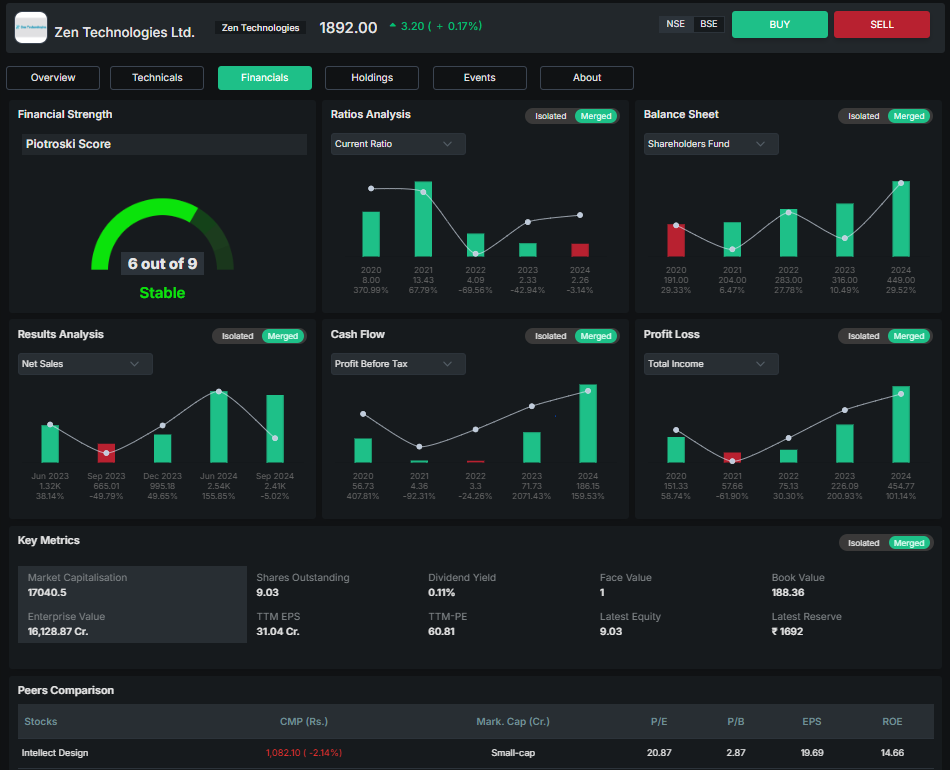Select Isolated in Profit Loss panel

coord(863,336)
